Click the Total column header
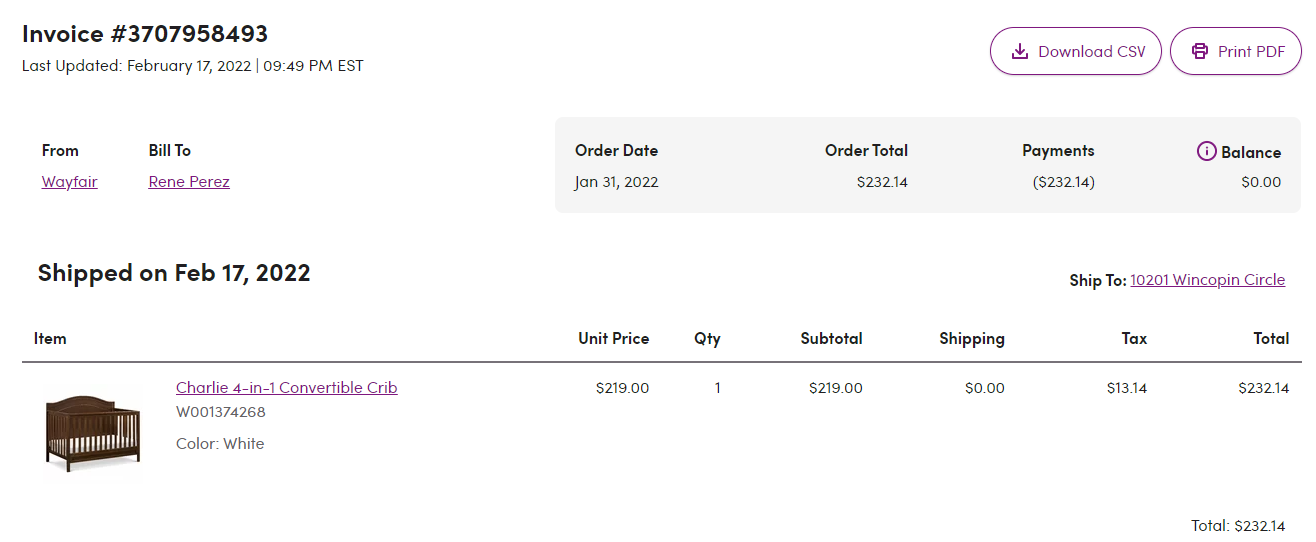The image size is (1316, 542). 1271,338
